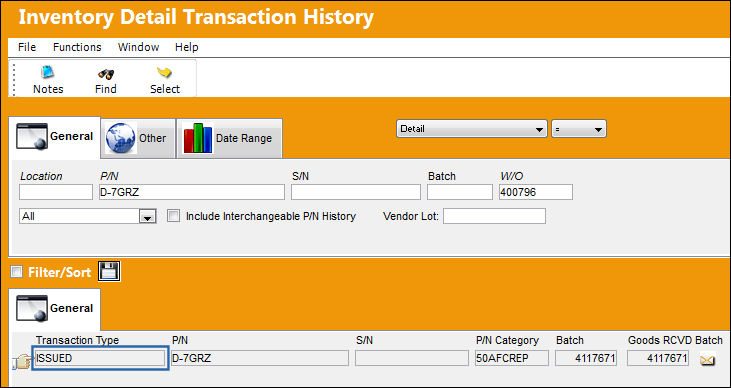This screenshot has height=388, width=731.
Task: Click the result row Batch cell 4117671
Action: [x=586, y=358]
